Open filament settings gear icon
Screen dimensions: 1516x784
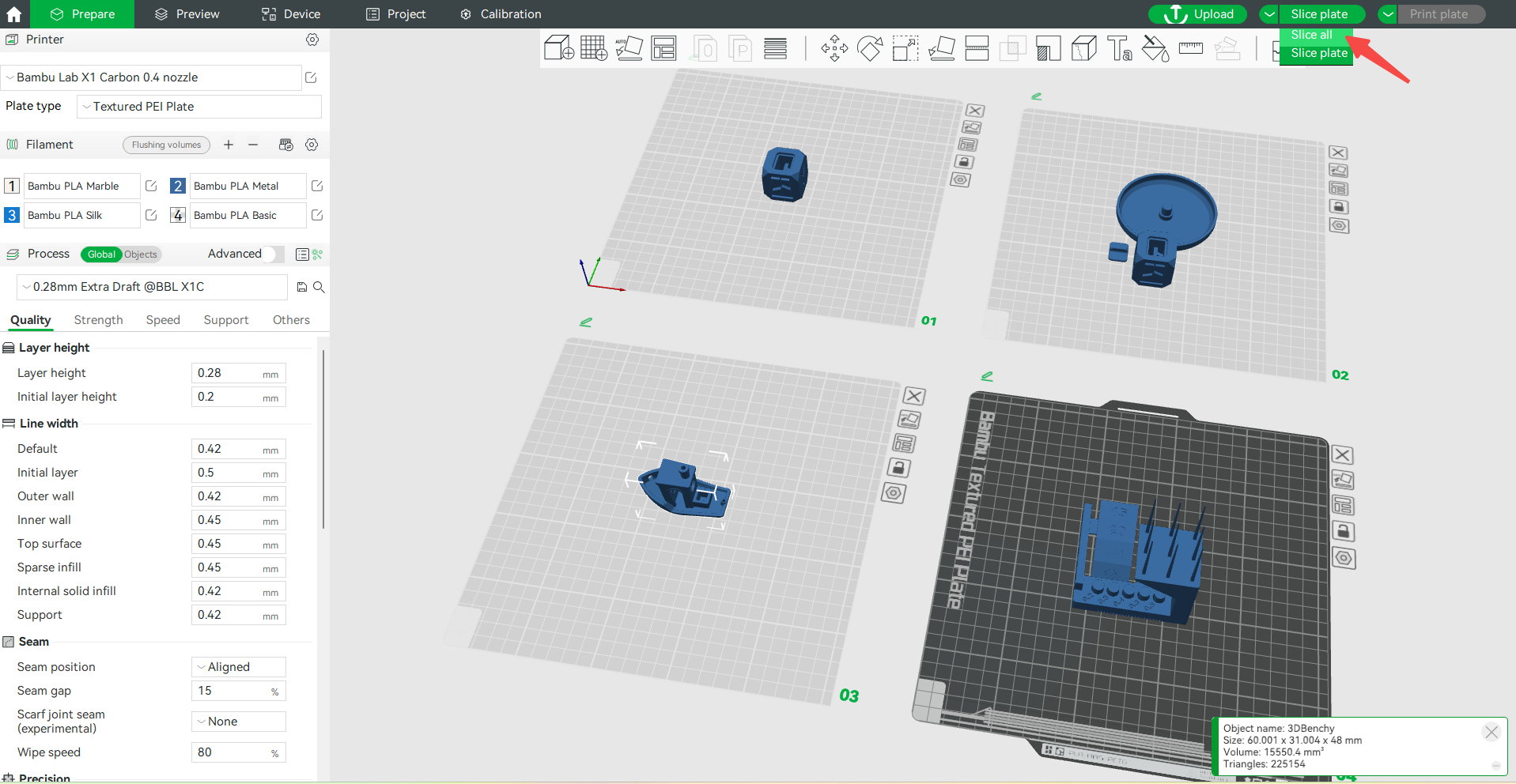pyautogui.click(x=312, y=145)
